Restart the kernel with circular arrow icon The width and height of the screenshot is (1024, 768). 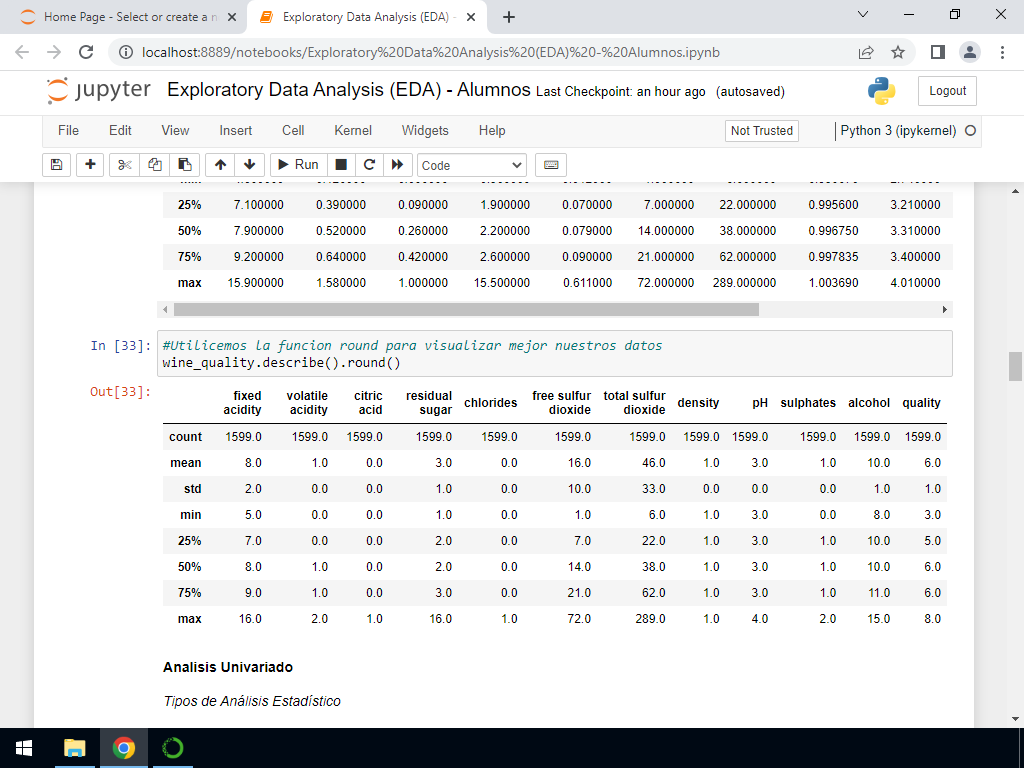(369, 165)
